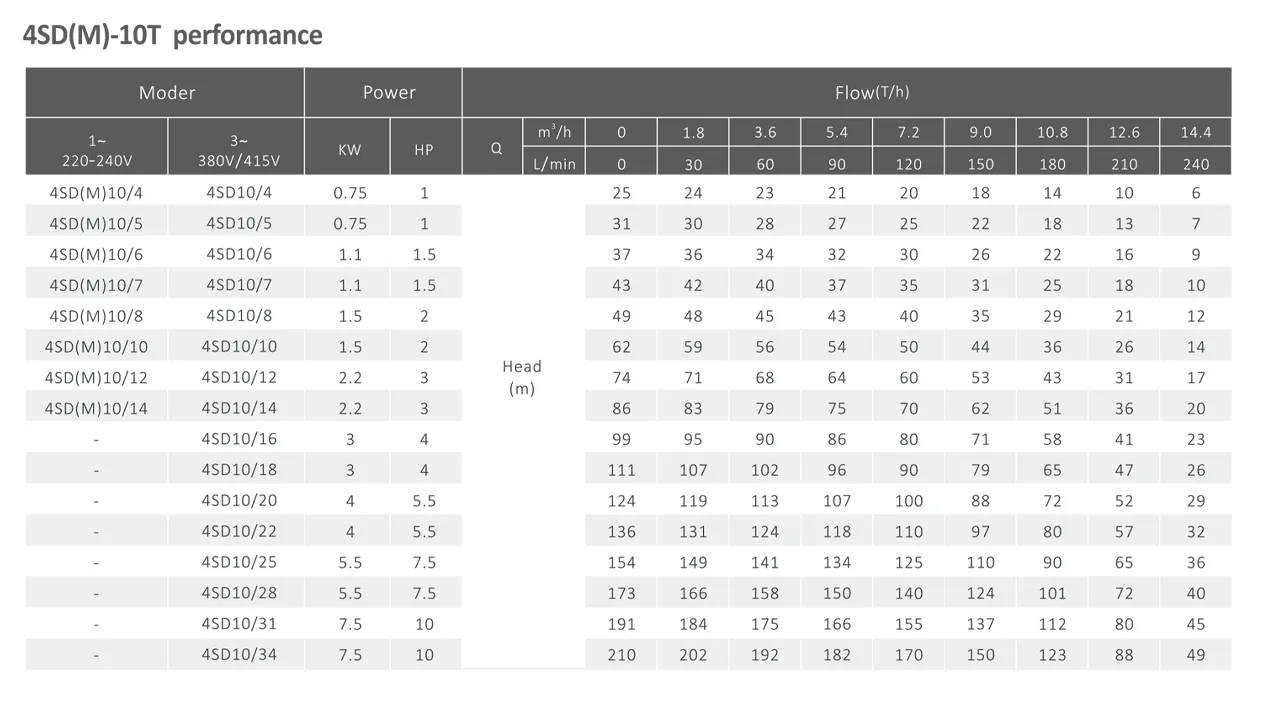
Task: Select the head value 202
Action: pyautogui.click(x=693, y=655)
